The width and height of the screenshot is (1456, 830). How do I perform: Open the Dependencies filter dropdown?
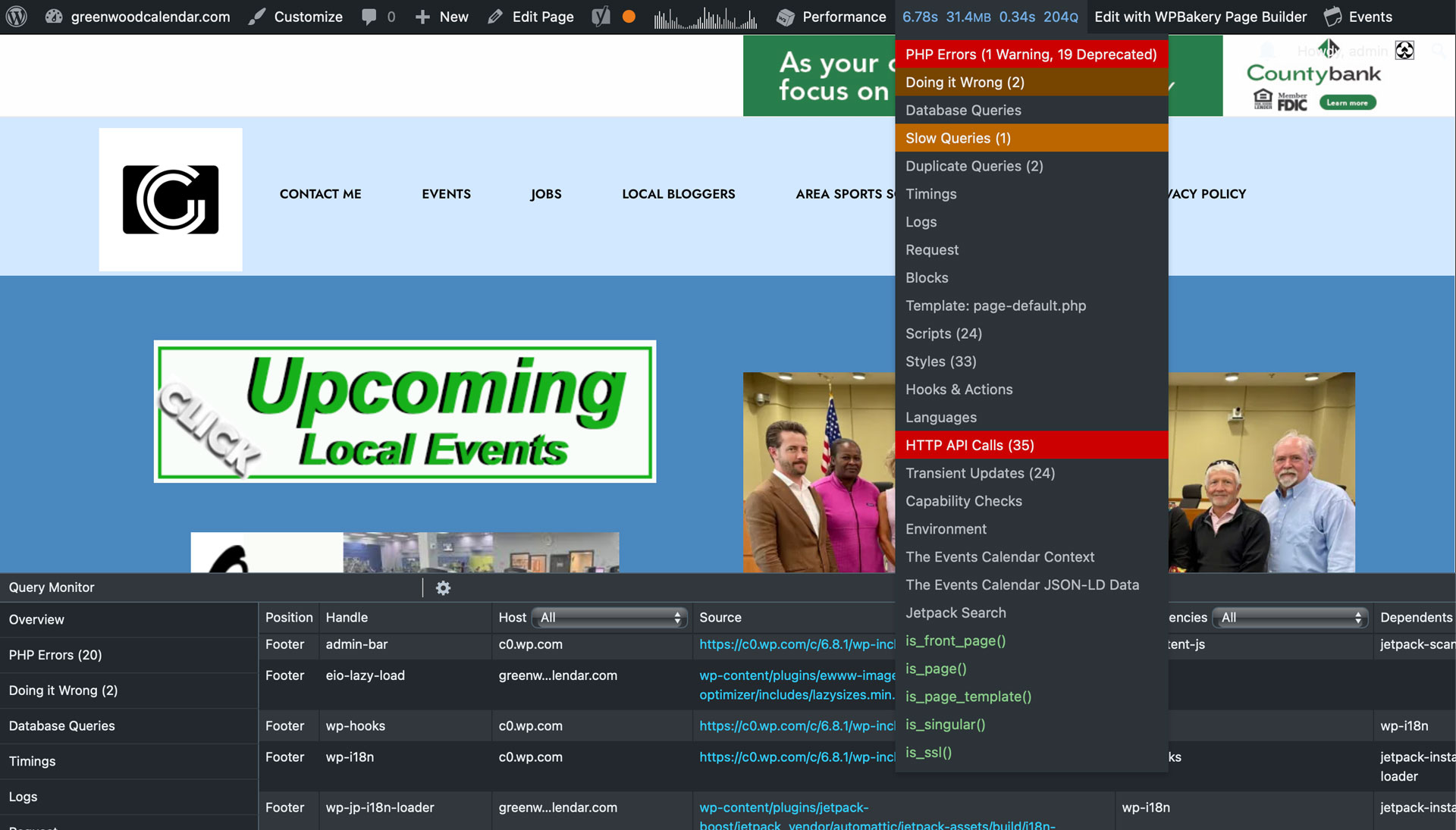pos(1290,618)
